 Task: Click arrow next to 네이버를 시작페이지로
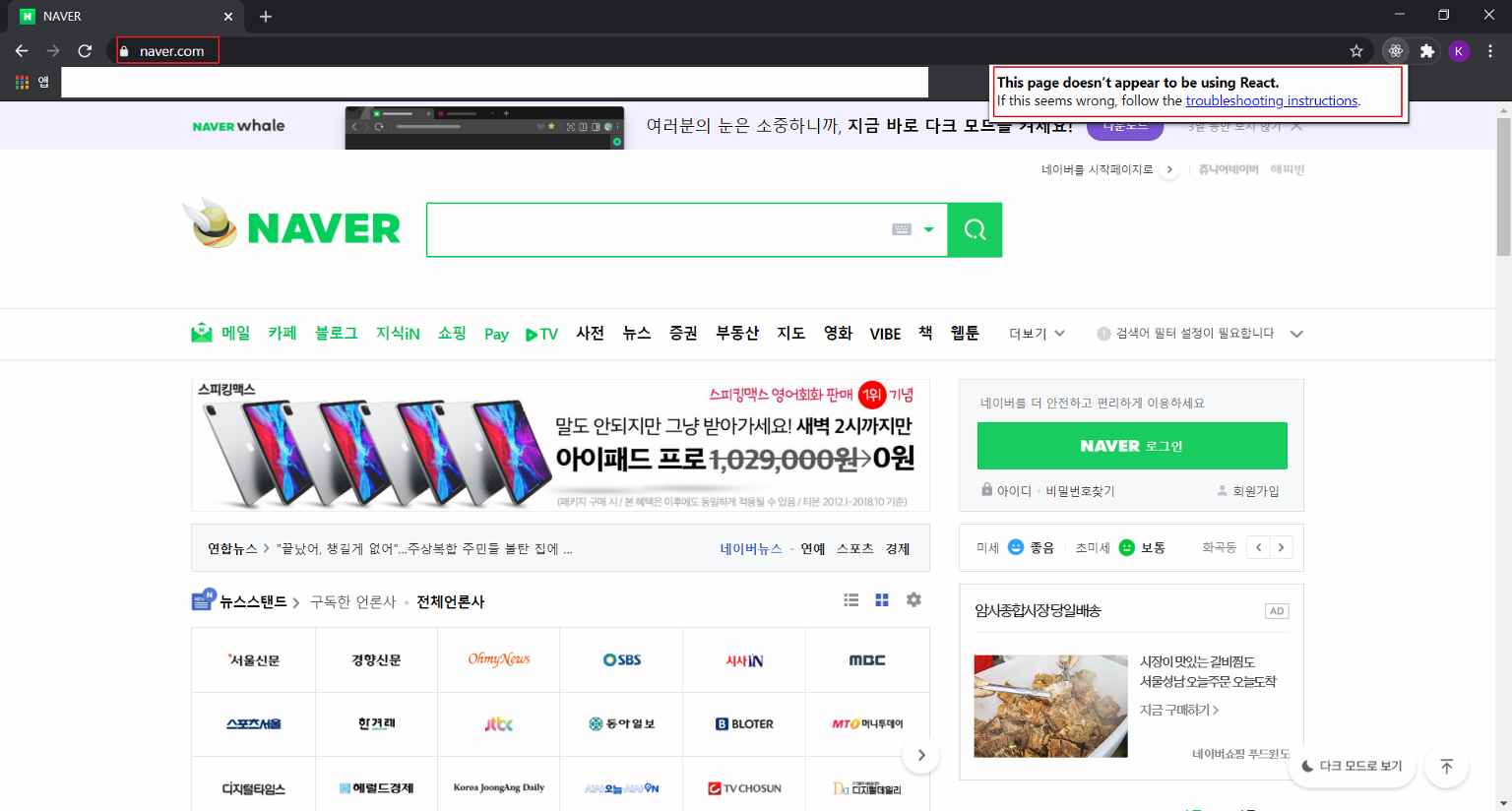1169,169
